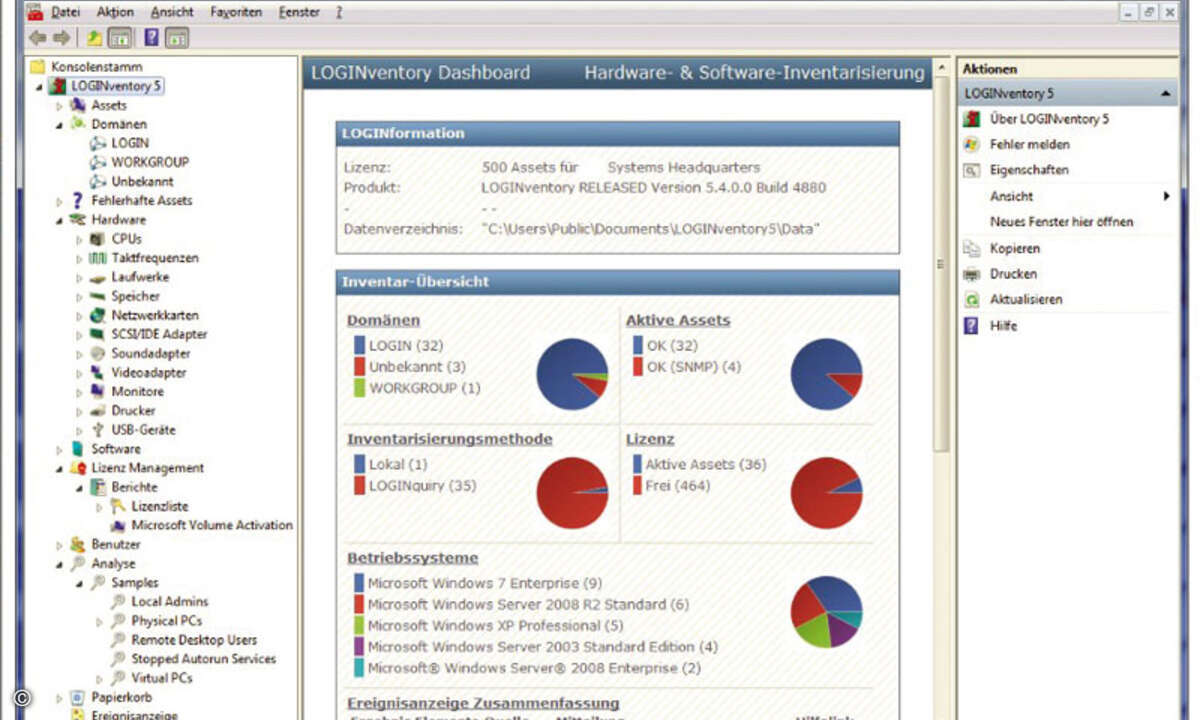Screen dimensions: 1200x720
Task: Click the Monitore icon
Action: 97,391
